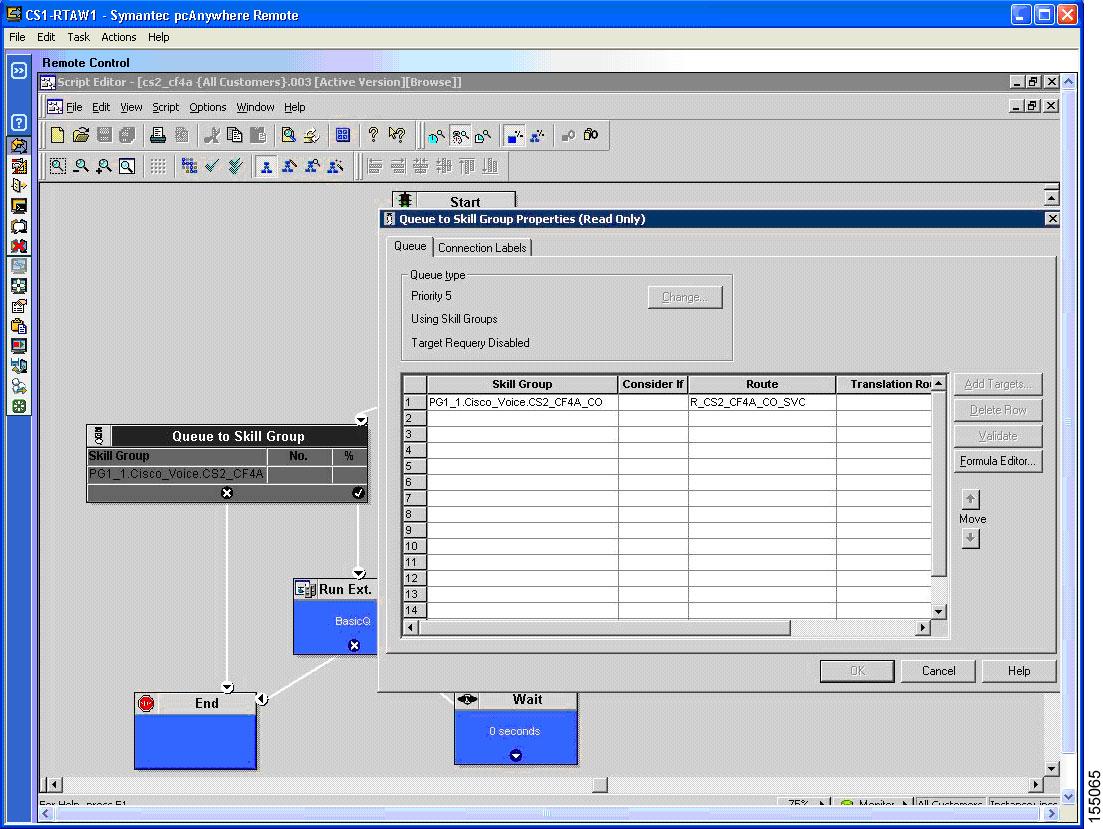
Task: Click the What's This pointer-help icon
Action: click(x=397, y=135)
